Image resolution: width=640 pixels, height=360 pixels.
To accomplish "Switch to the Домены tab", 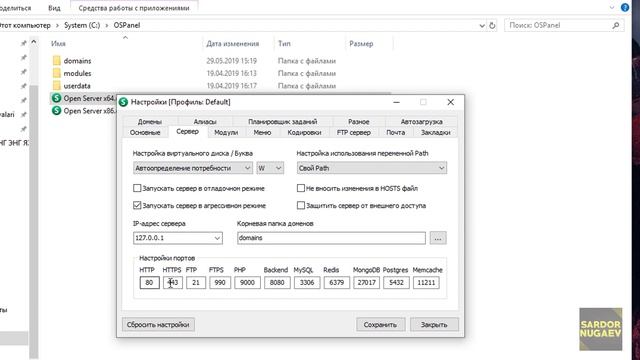I will click(150, 122).
